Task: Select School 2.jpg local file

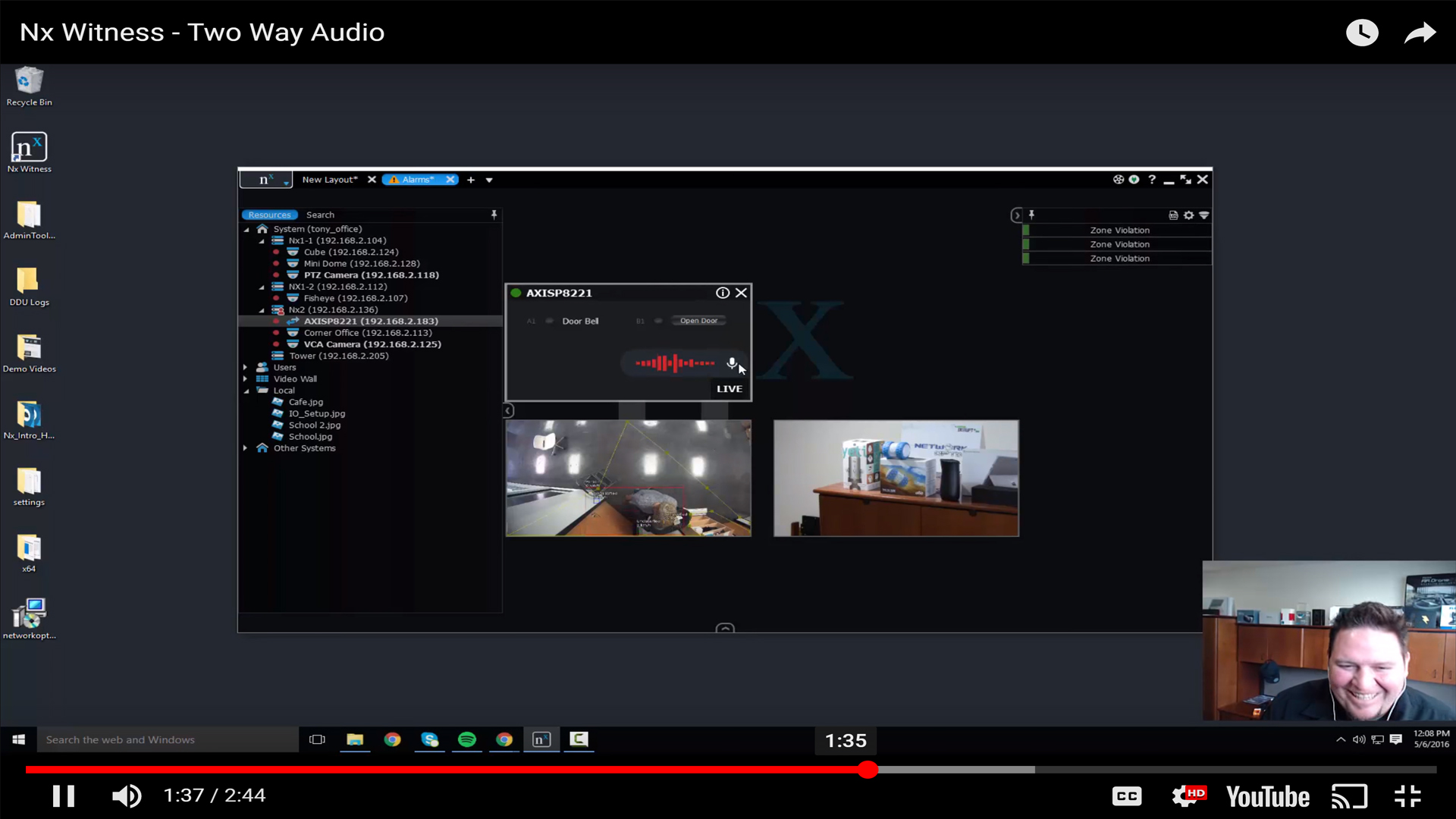Action: coord(315,425)
